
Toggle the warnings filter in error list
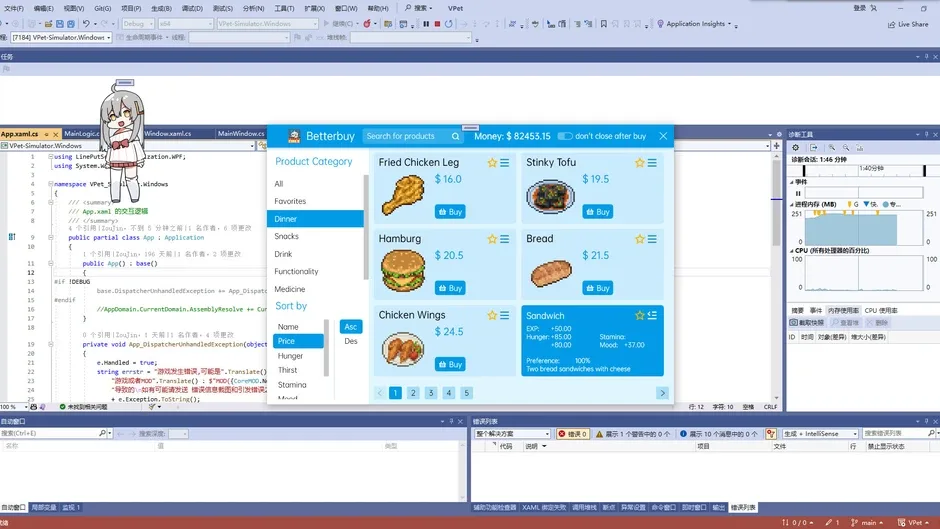[633, 434]
